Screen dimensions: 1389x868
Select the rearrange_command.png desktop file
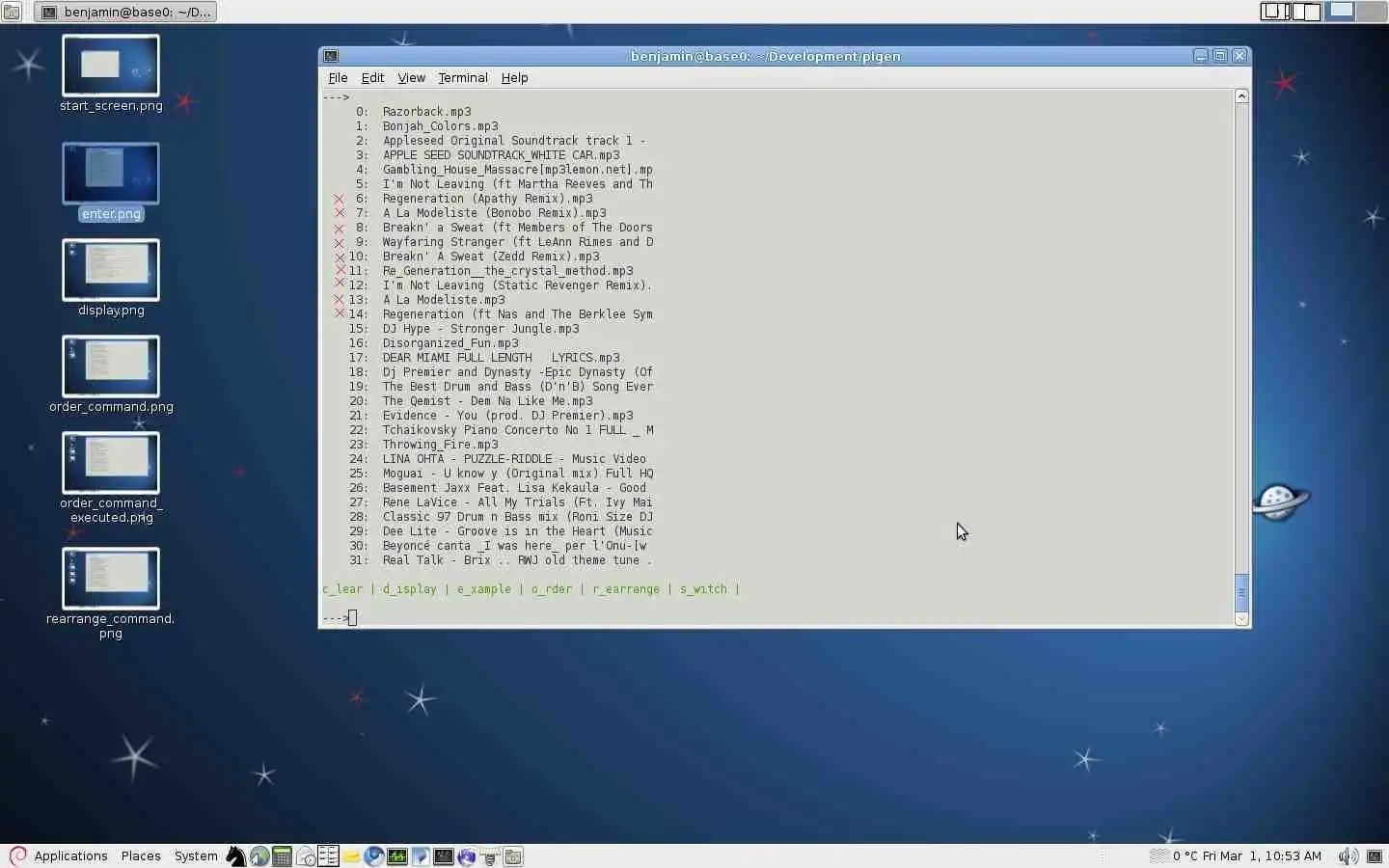coord(111,594)
